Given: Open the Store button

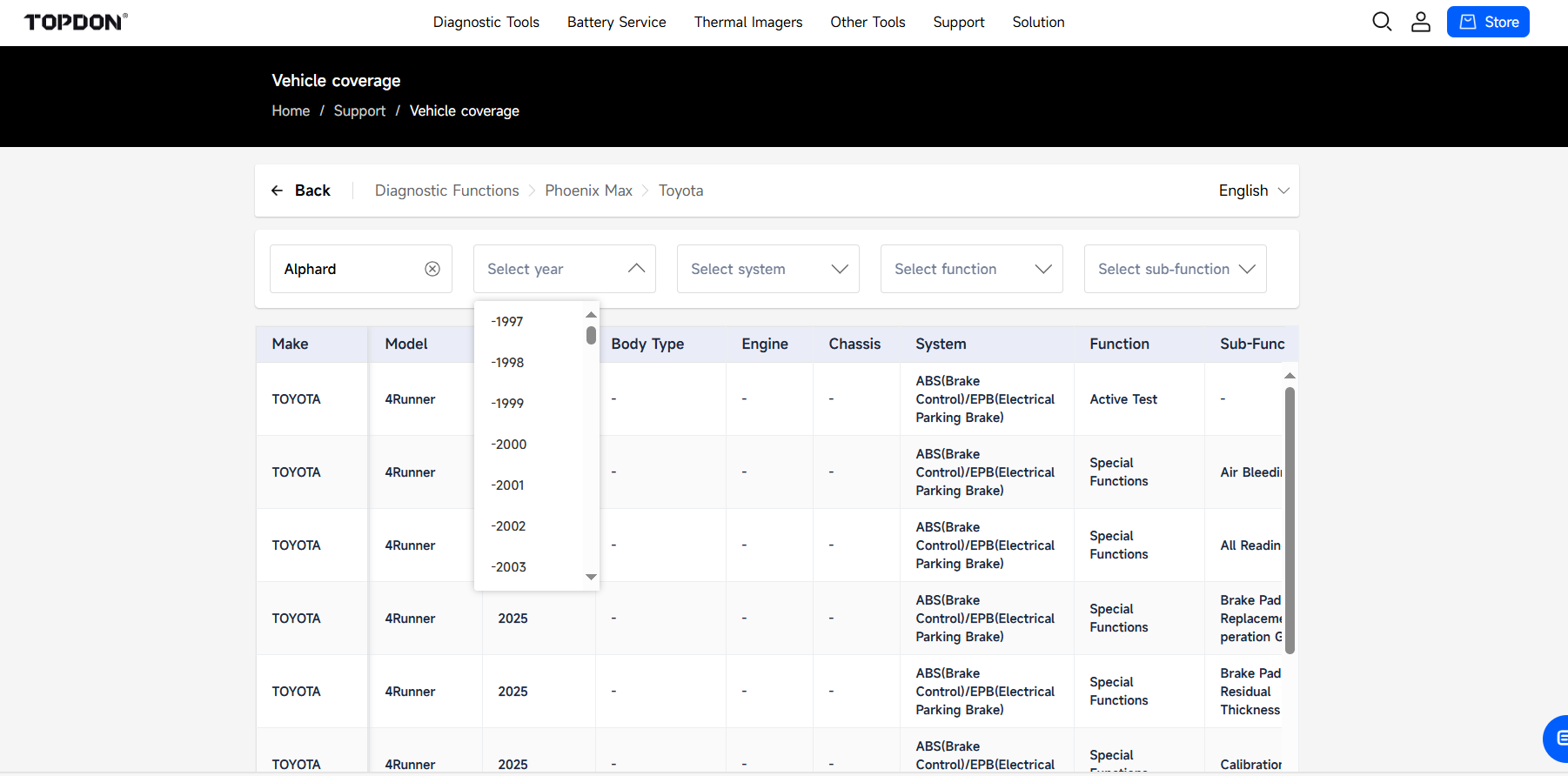Looking at the screenshot, I should tap(1488, 22).
